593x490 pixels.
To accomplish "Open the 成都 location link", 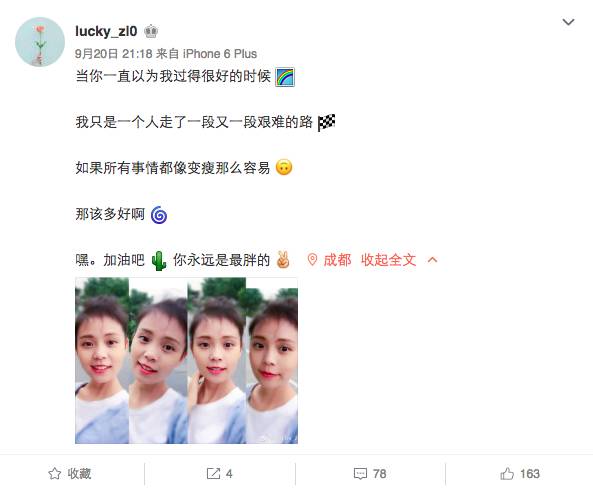I will pyautogui.click(x=337, y=260).
